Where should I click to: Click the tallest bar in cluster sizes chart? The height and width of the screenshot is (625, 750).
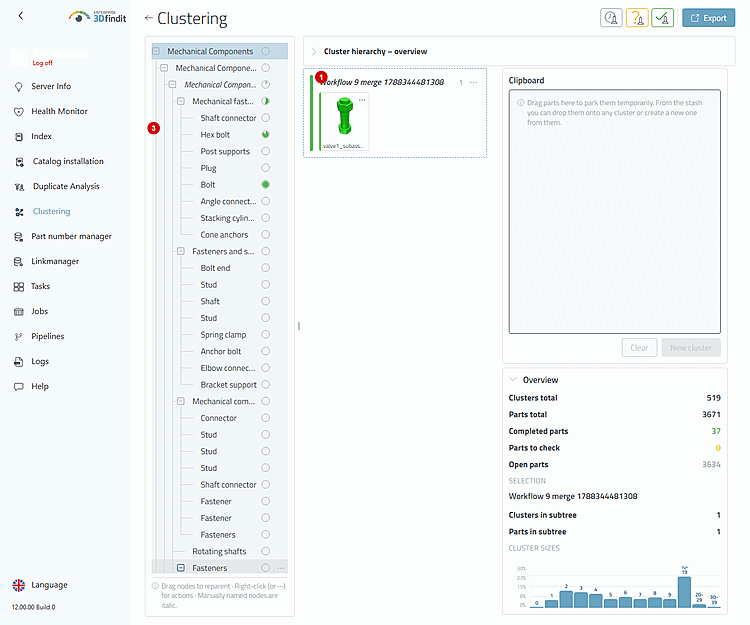(x=684, y=592)
